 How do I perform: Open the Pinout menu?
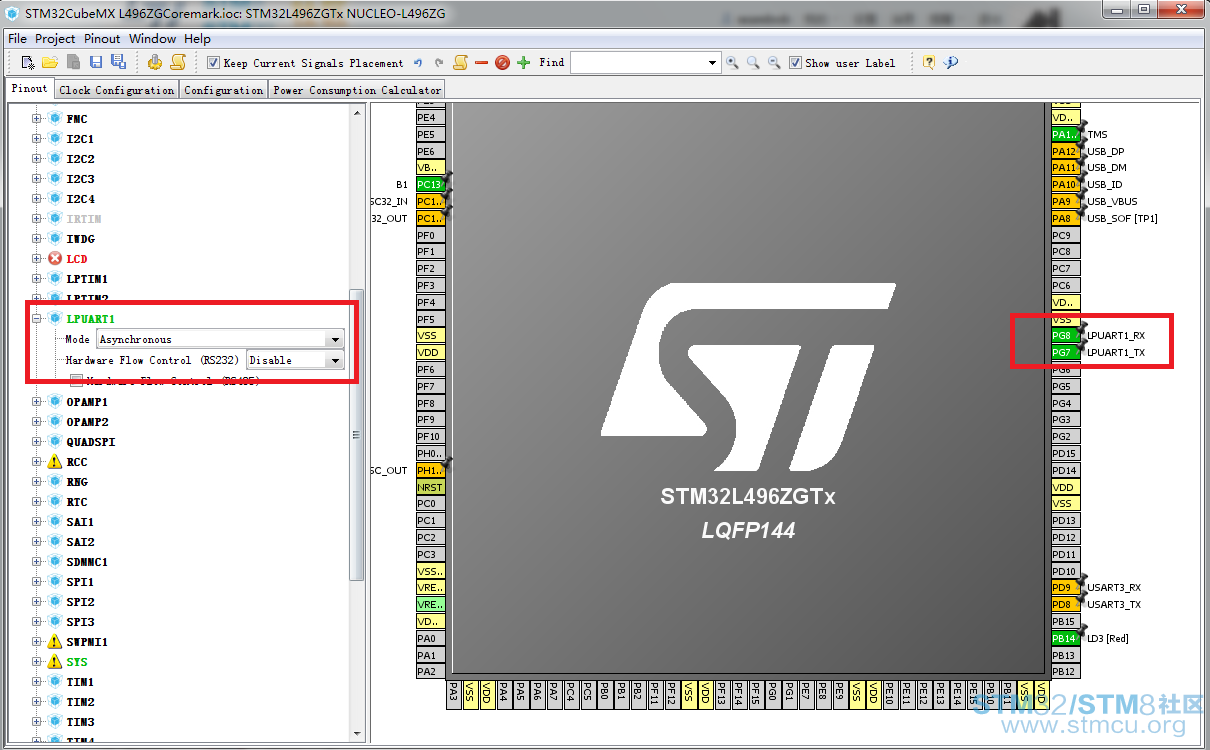pos(102,38)
